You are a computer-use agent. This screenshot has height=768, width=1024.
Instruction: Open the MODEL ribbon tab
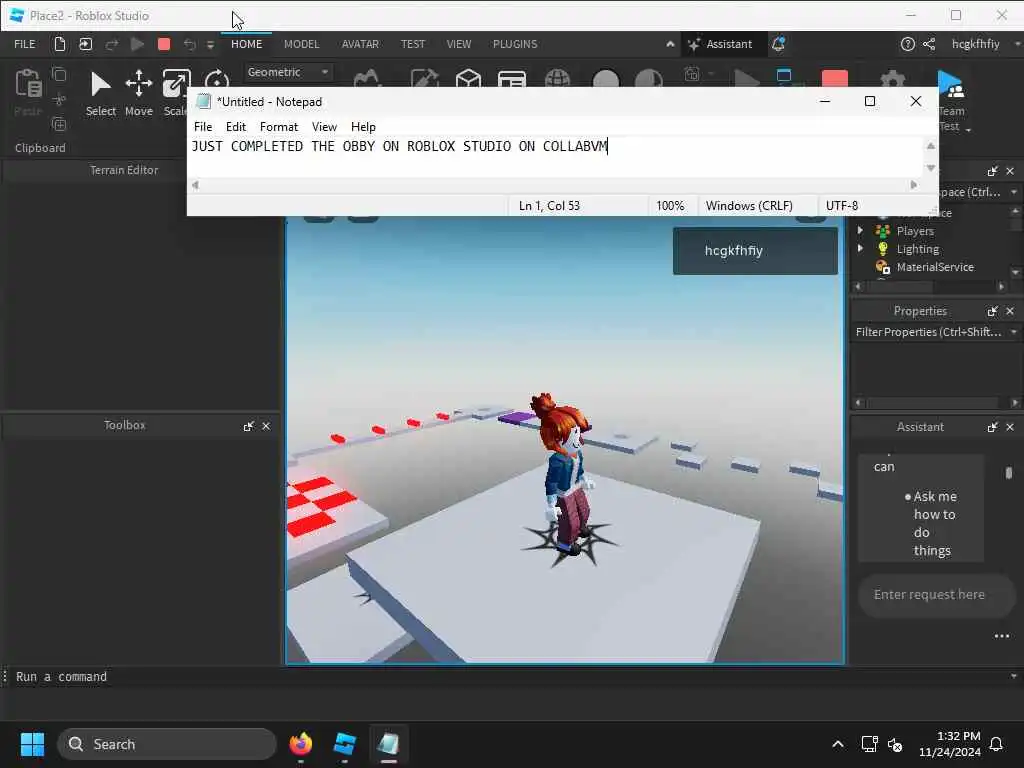point(301,44)
